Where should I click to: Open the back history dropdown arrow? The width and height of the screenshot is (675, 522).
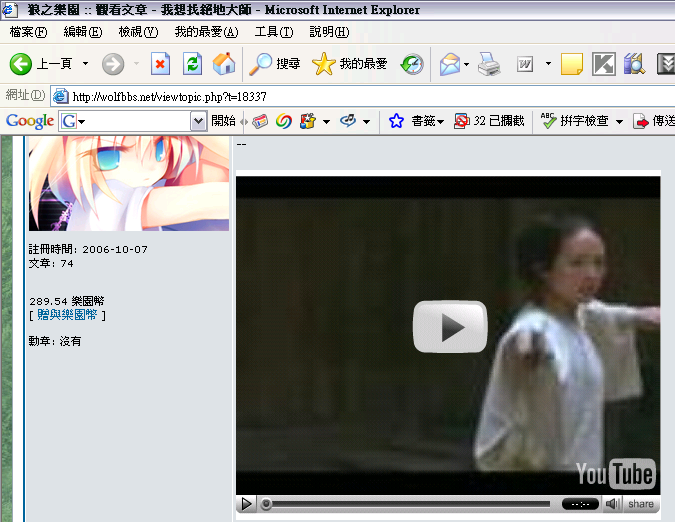tap(85, 64)
